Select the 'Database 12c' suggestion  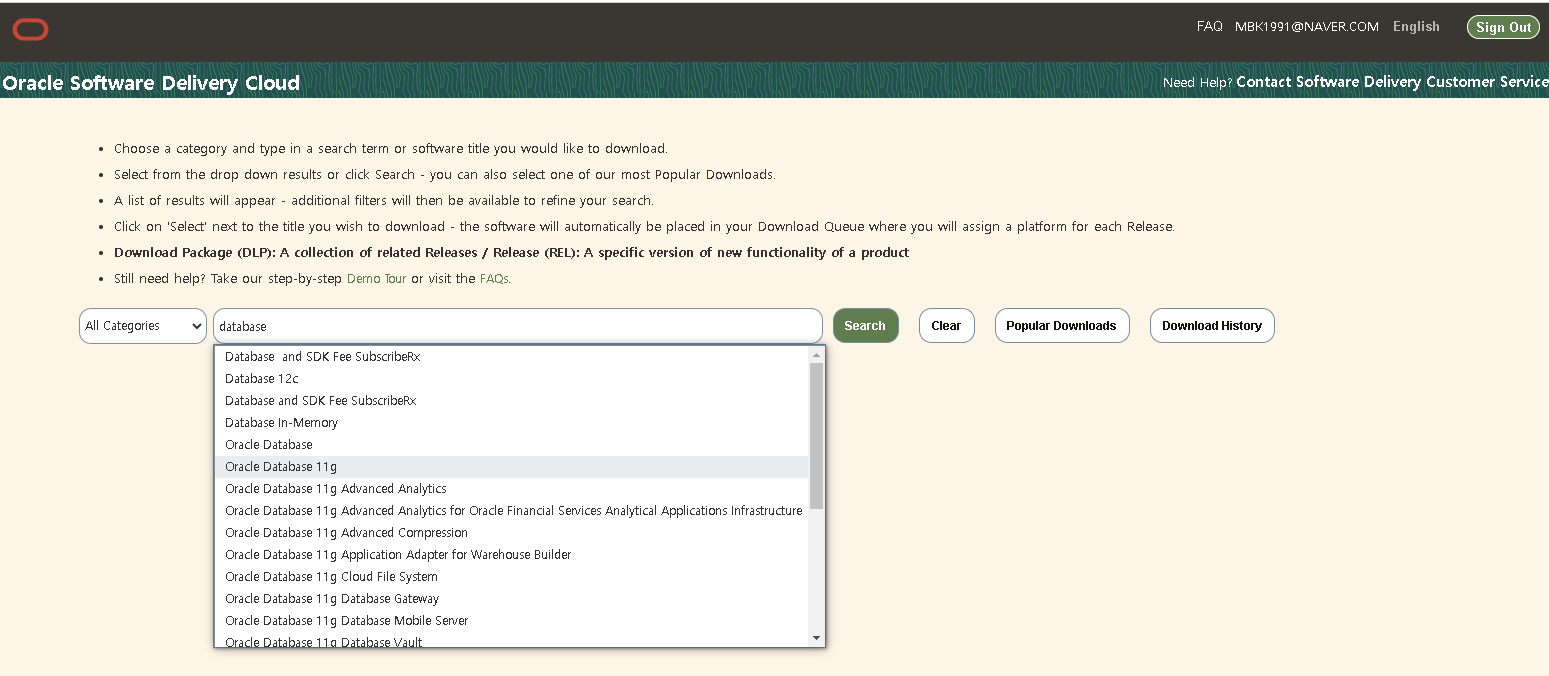click(512, 379)
